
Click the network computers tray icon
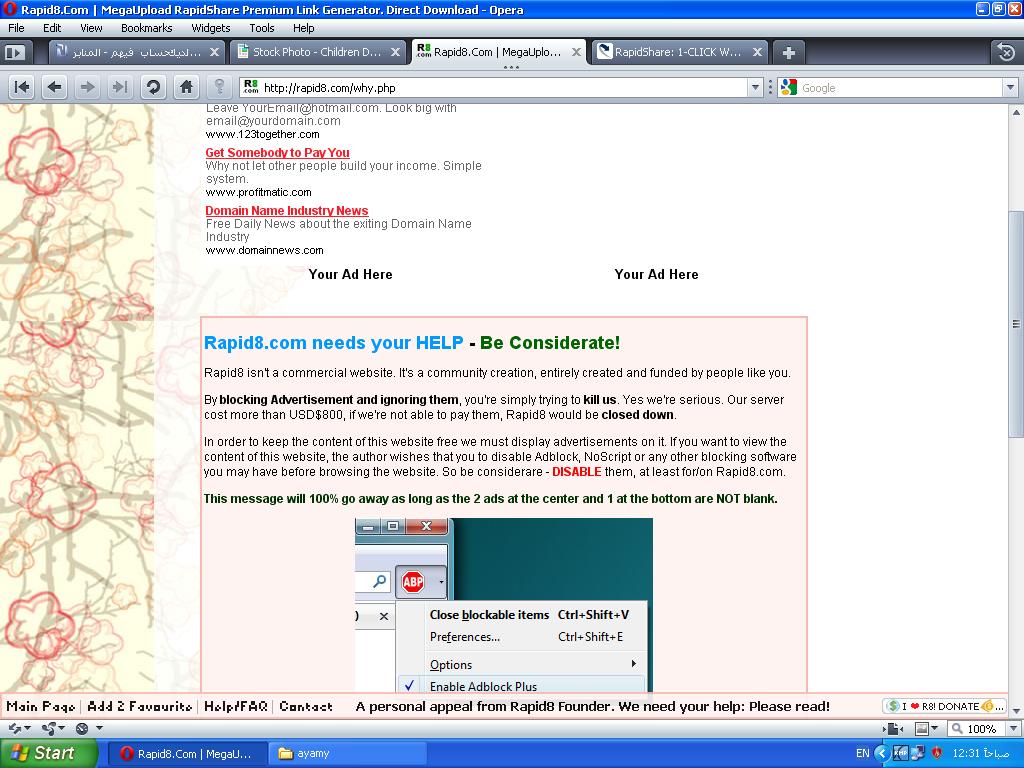point(919,753)
